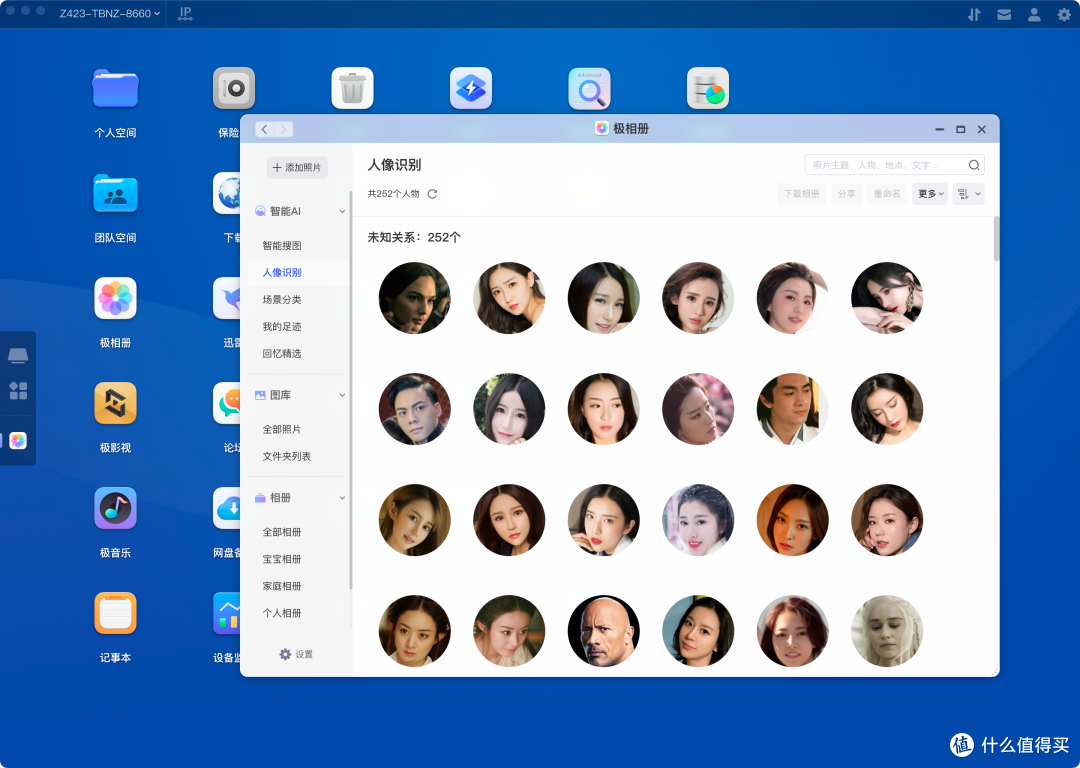Collapse the 智能AI sidebar section

[x=342, y=211]
